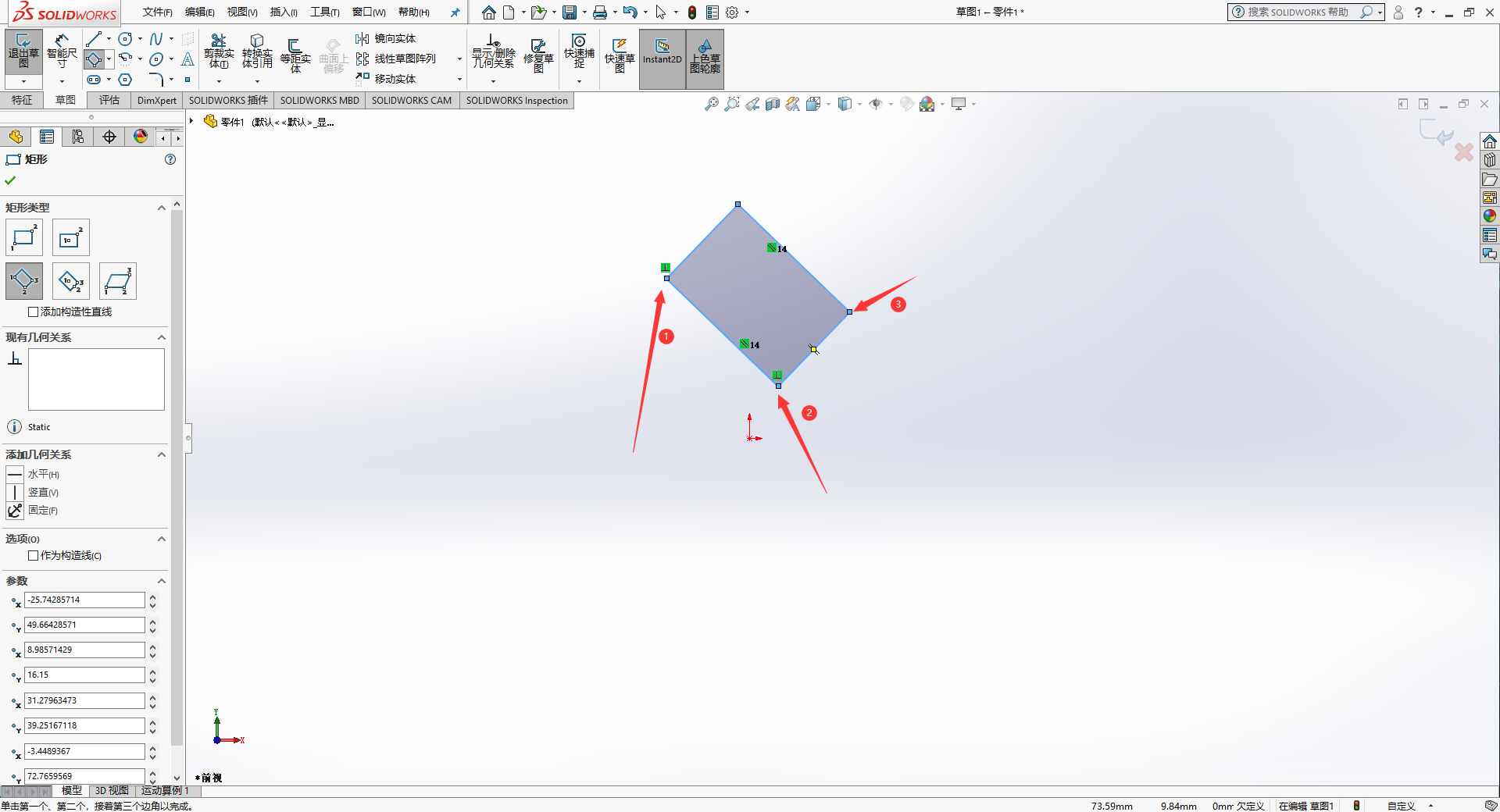Open the DimXpertManager tab icon
The image size is (1500, 812).
point(109,137)
